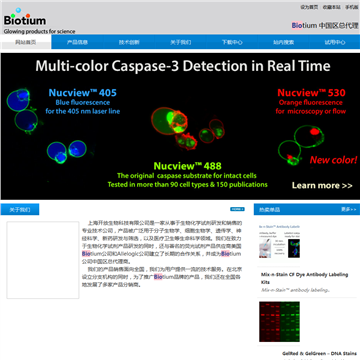Viewport: 360px width, 360px height.
Task: Open GelRed & GelGreen DNA Stains link
Action: (319, 353)
